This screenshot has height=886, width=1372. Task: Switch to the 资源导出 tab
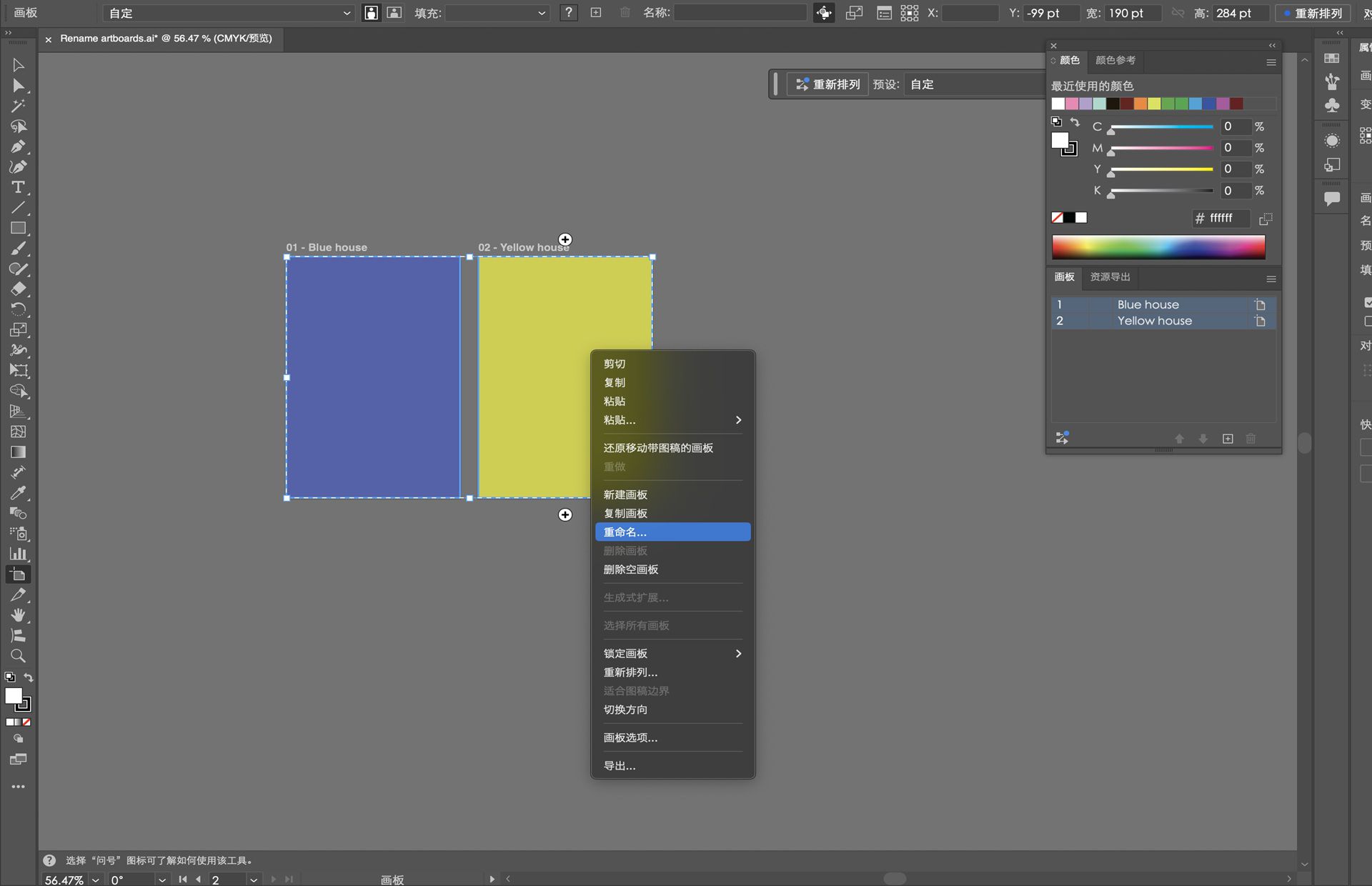1110,277
